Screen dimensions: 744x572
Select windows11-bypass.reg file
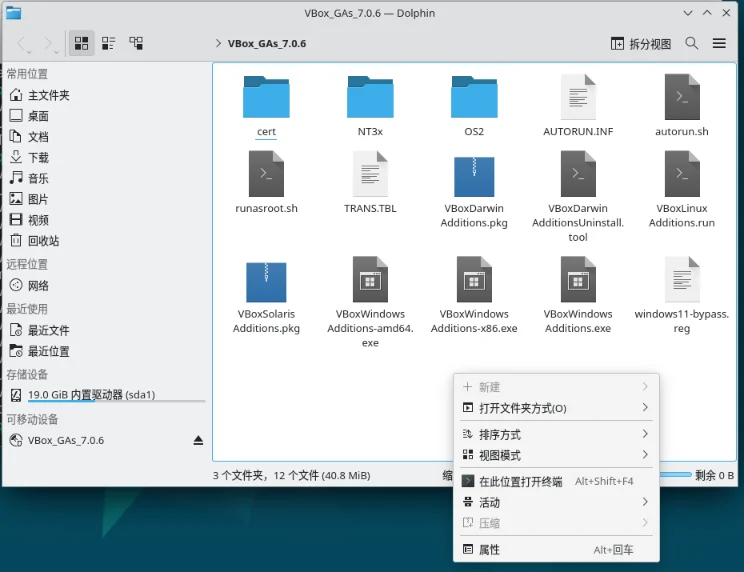(682, 295)
